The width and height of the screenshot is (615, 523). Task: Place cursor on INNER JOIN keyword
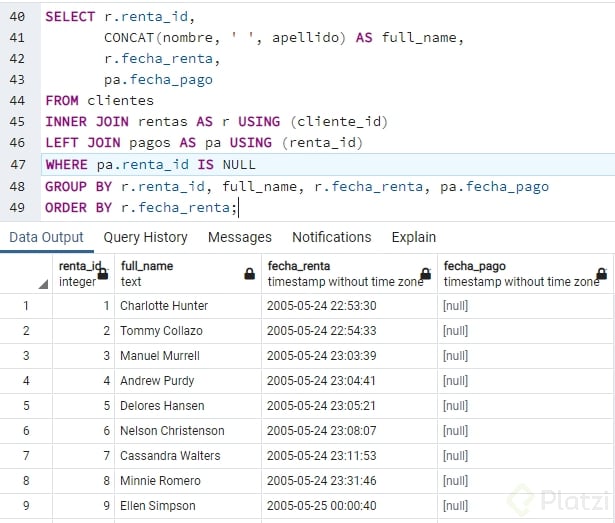tap(87, 122)
